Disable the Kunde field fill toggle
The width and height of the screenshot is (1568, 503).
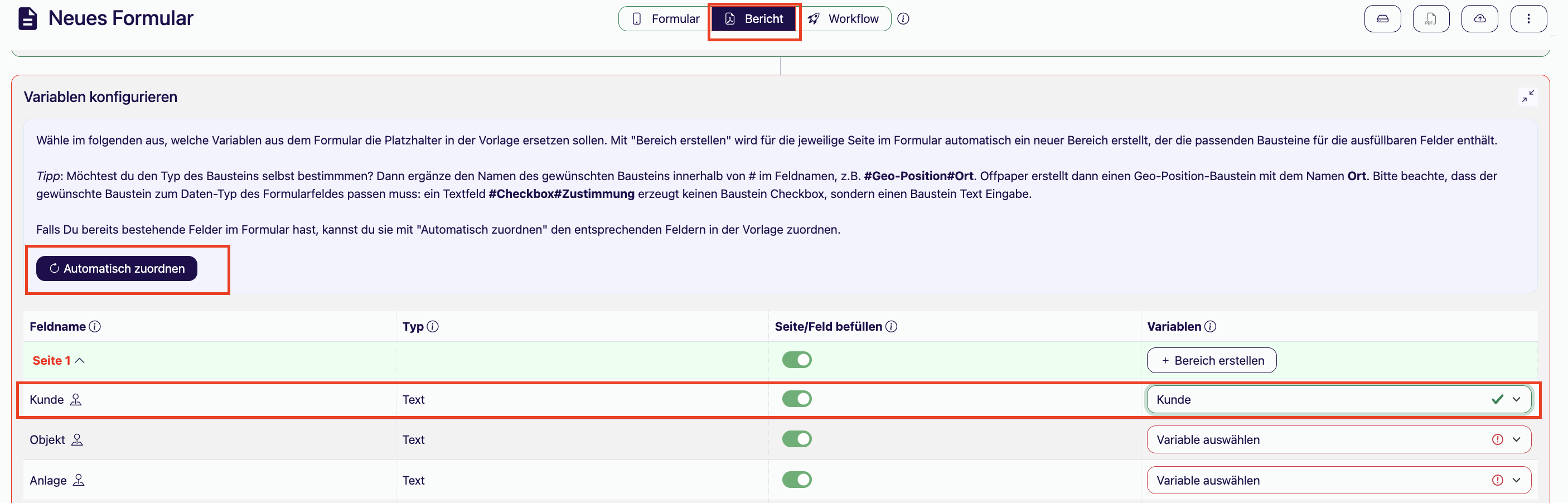796,399
